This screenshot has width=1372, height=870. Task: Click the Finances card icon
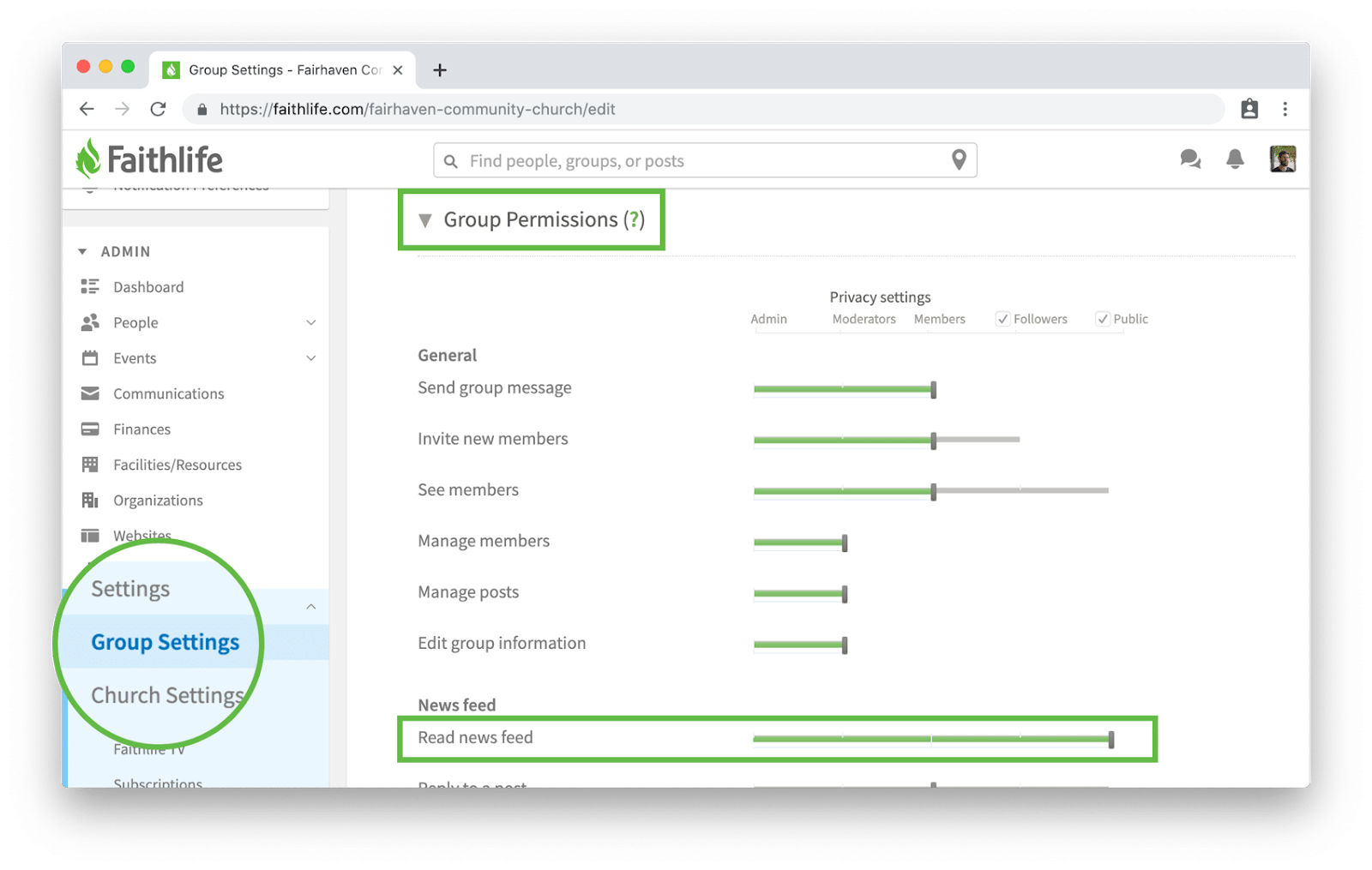[x=90, y=429]
